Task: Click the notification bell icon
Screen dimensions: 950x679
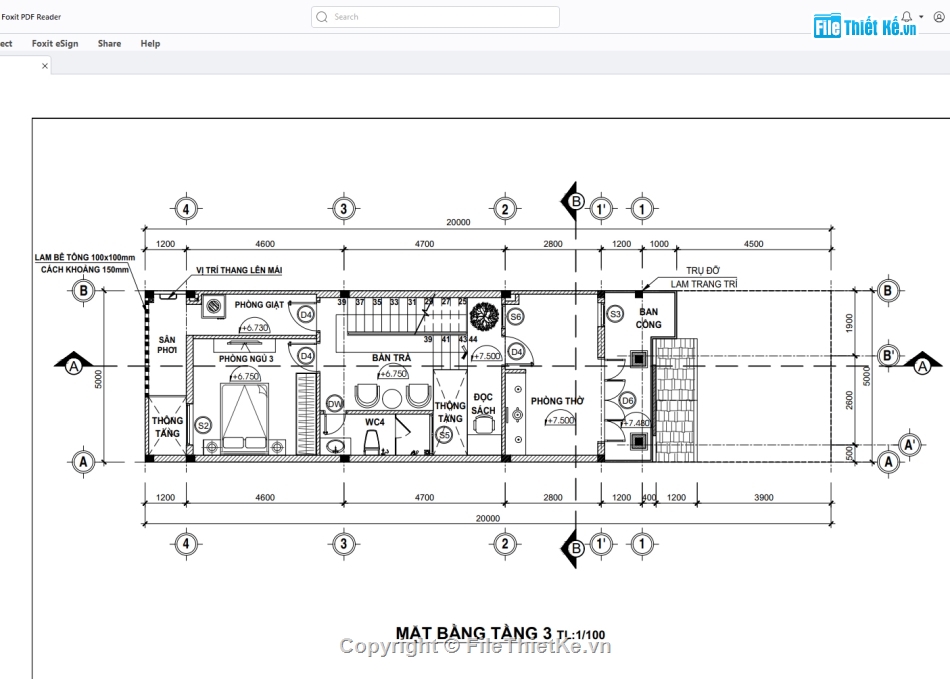Action: [x=906, y=17]
